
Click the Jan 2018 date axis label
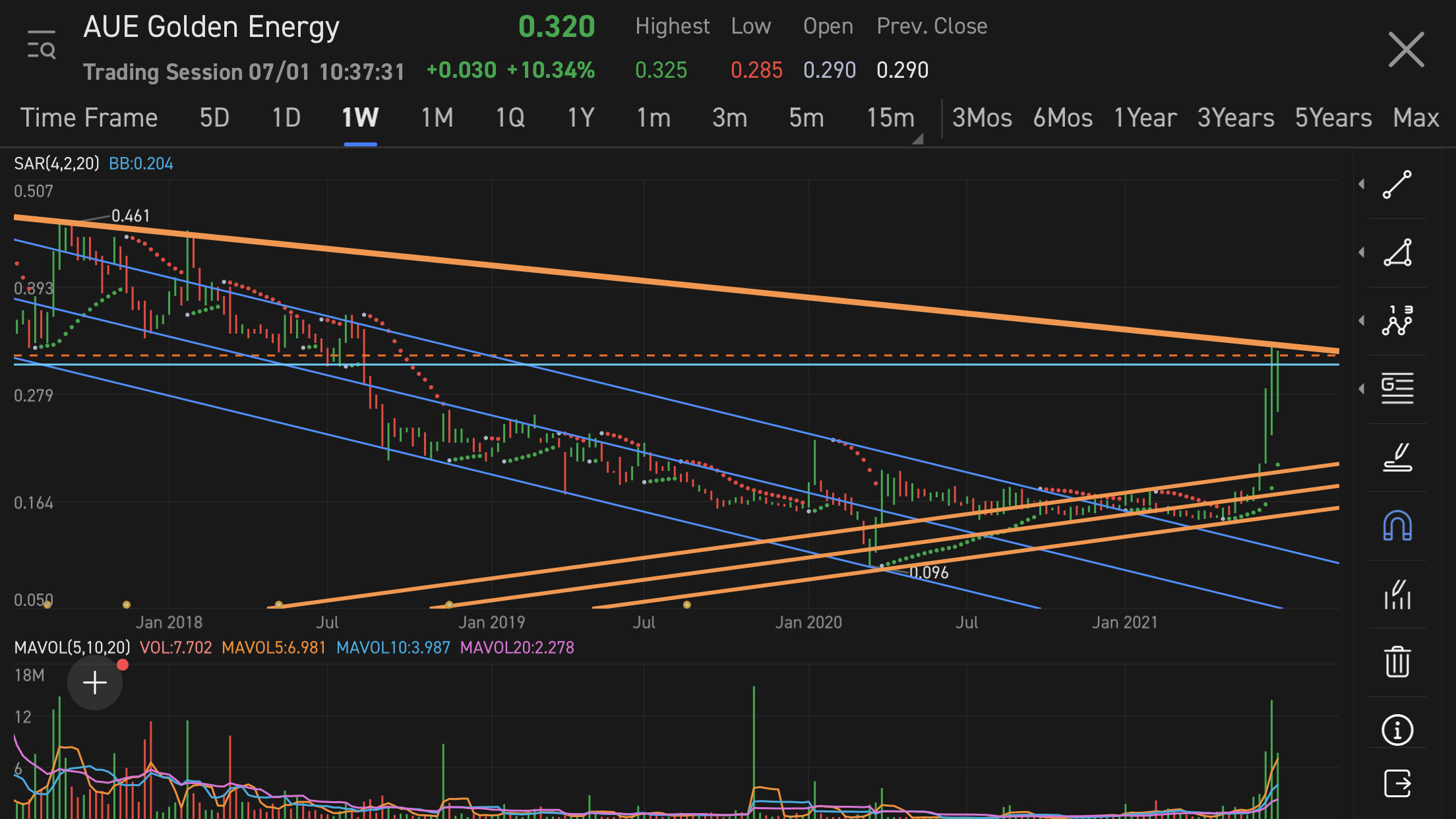click(169, 622)
